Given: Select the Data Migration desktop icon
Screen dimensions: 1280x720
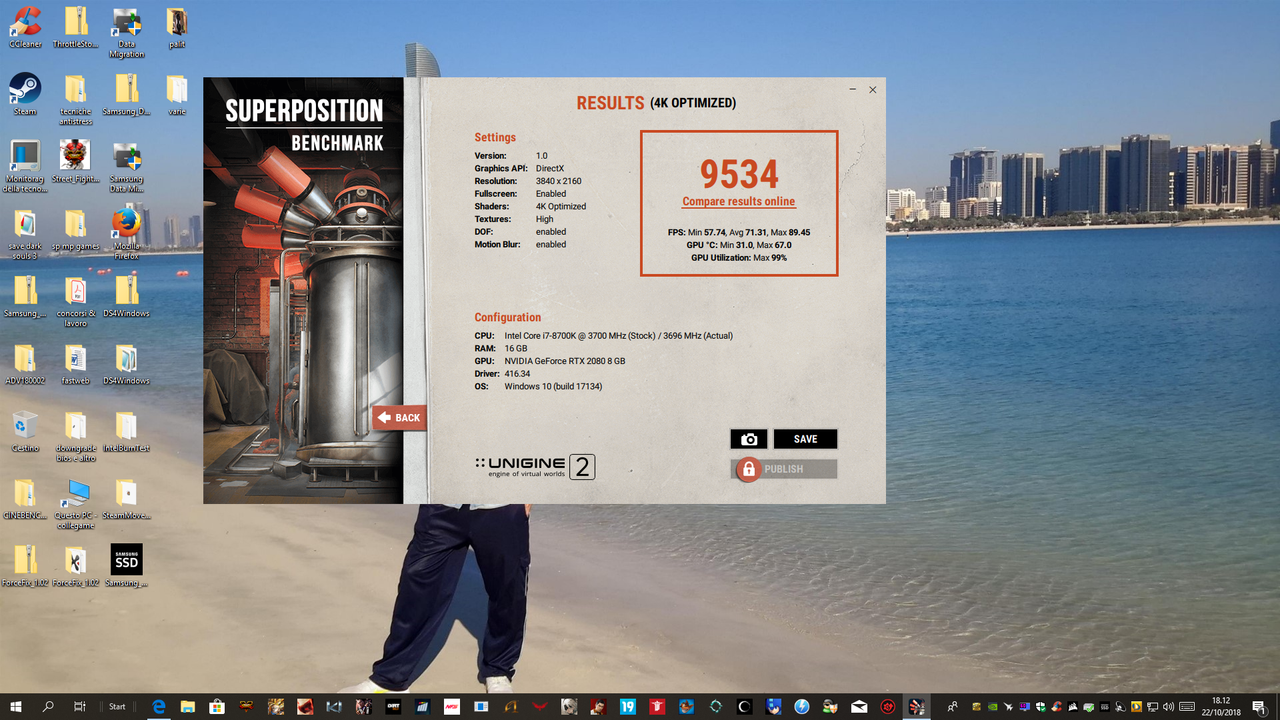Looking at the screenshot, I should coord(126,31).
